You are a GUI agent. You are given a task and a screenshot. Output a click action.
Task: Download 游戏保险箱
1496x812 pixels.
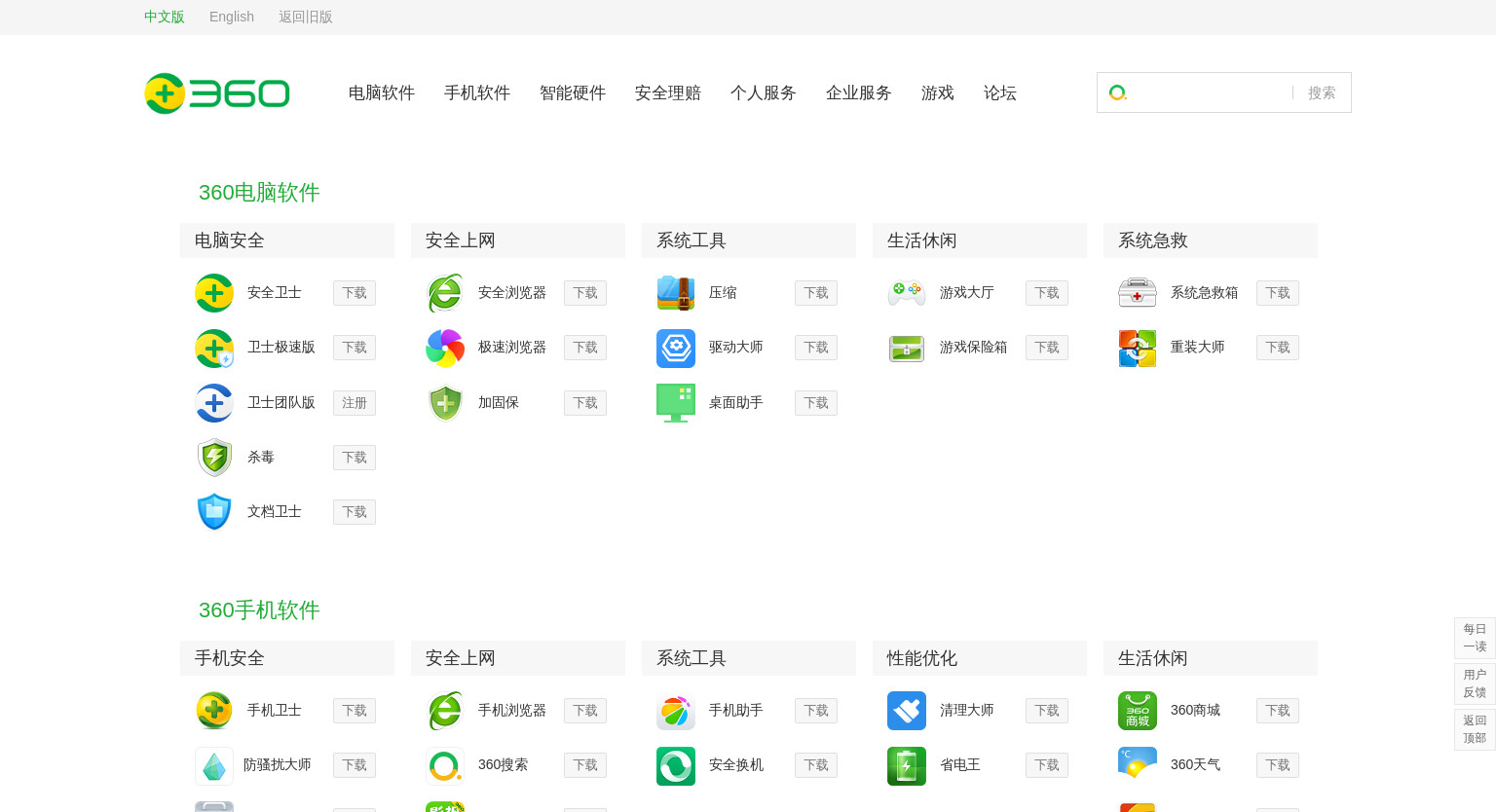pyautogui.click(x=1047, y=348)
